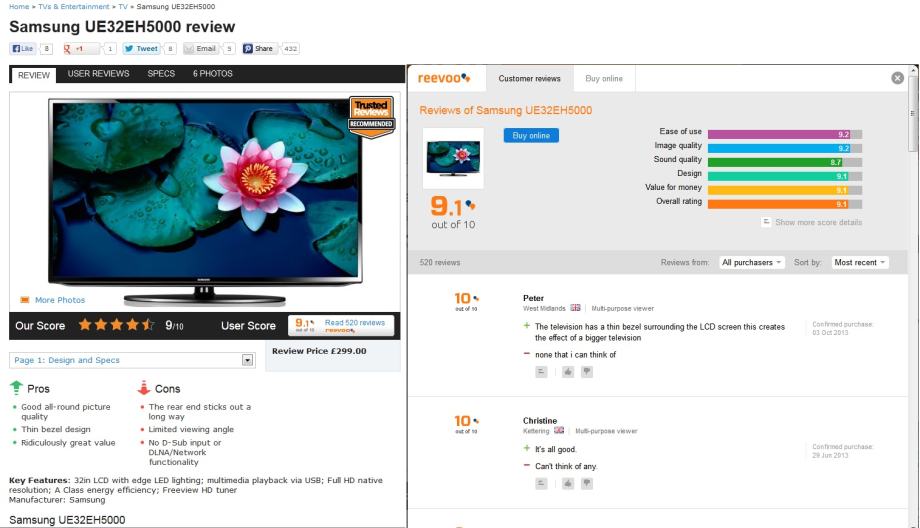The width and height of the screenshot is (920, 528).
Task: Click the More Photos camera icon
Action: click(x=25, y=300)
